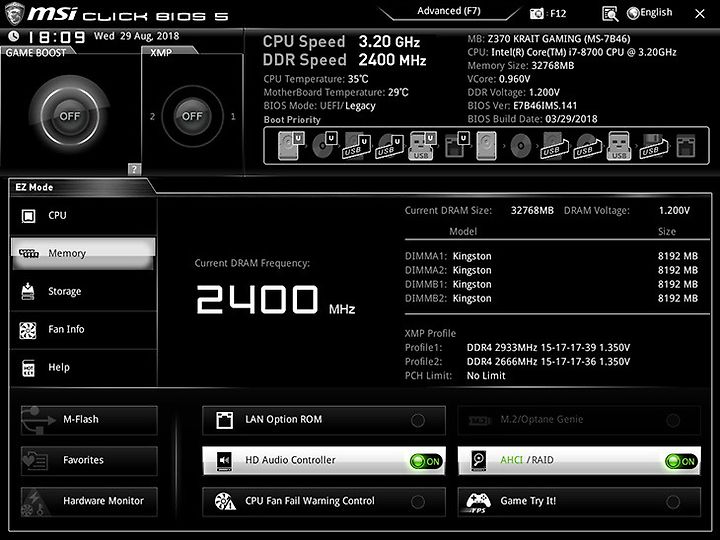Open the Hardware Monitor

click(x=89, y=501)
